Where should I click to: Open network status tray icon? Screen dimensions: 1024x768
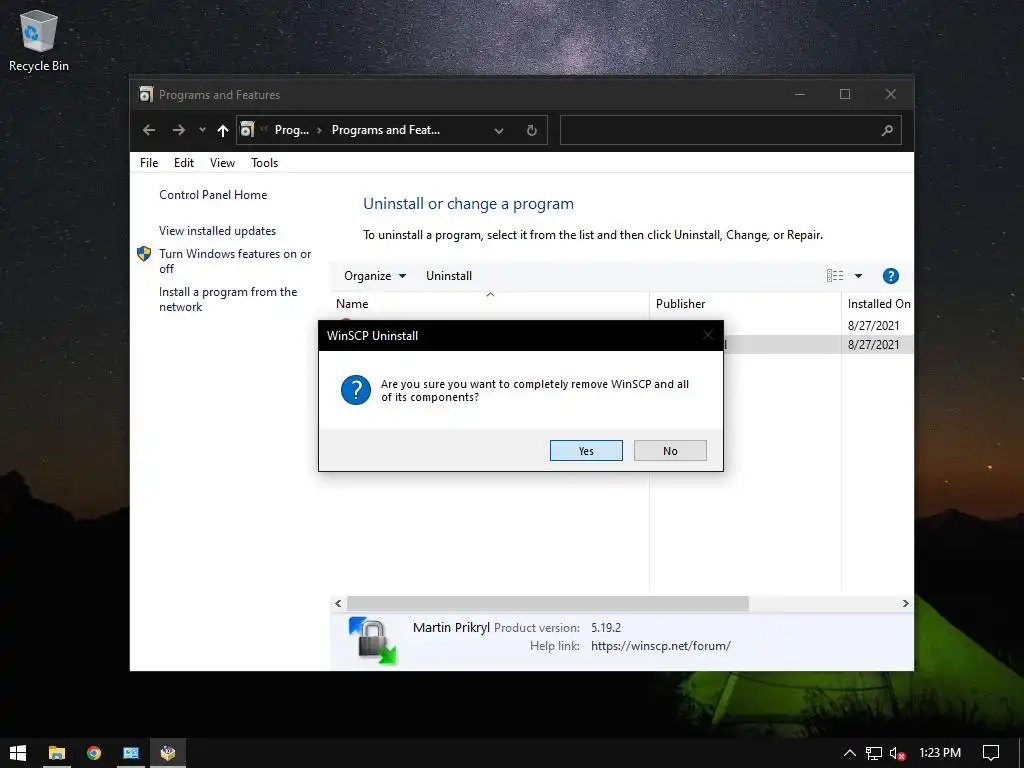(874, 753)
